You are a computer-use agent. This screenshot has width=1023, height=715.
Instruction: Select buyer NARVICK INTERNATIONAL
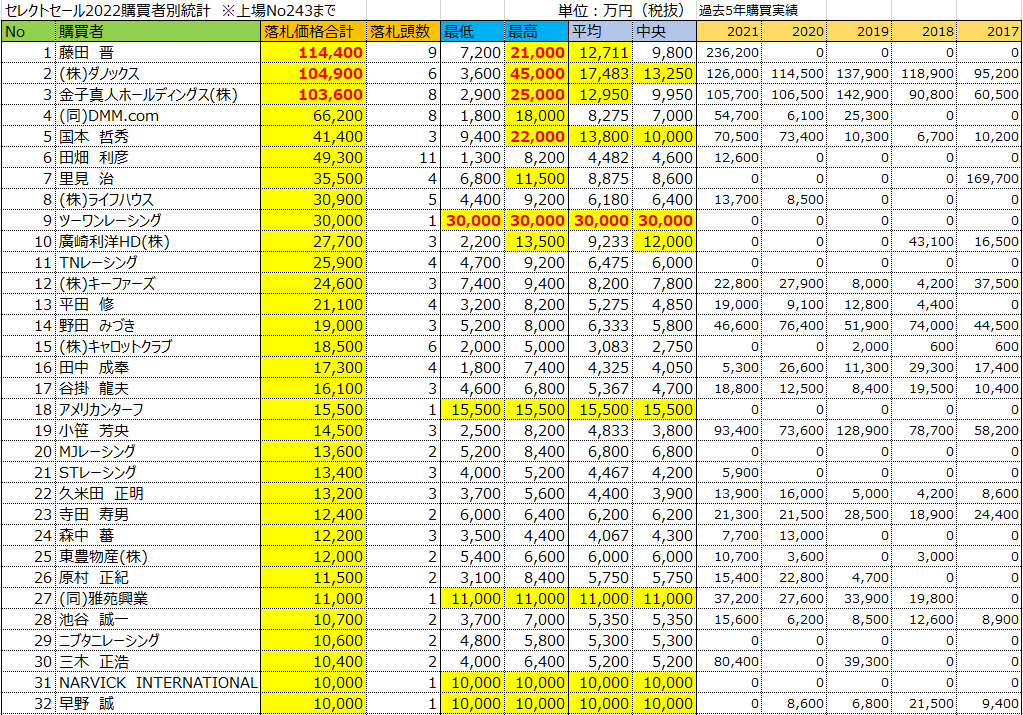click(x=159, y=682)
